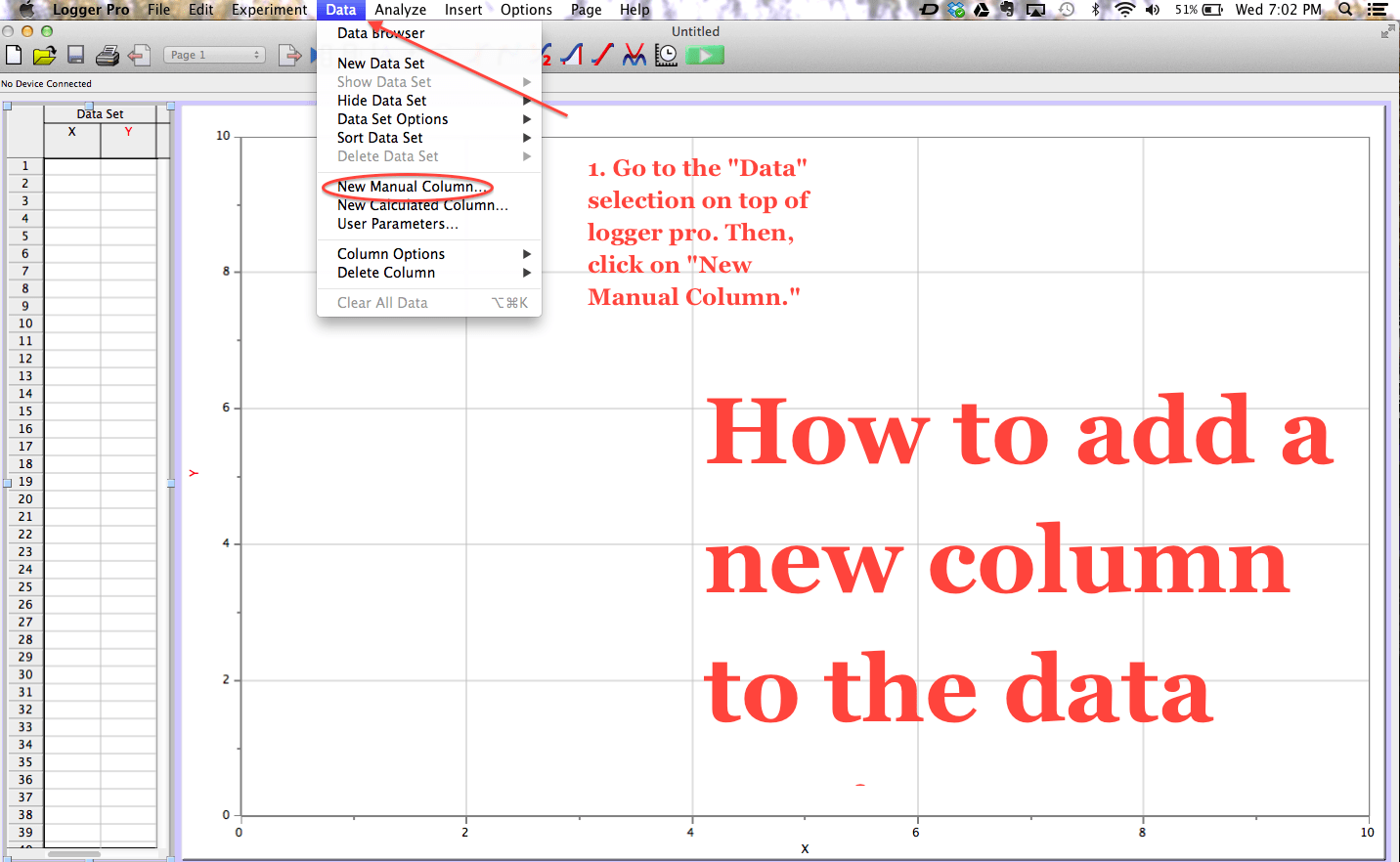Screen dimensions: 1400x862
Task: Click the Wi-Fi status icon
Action: click(1125, 10)
